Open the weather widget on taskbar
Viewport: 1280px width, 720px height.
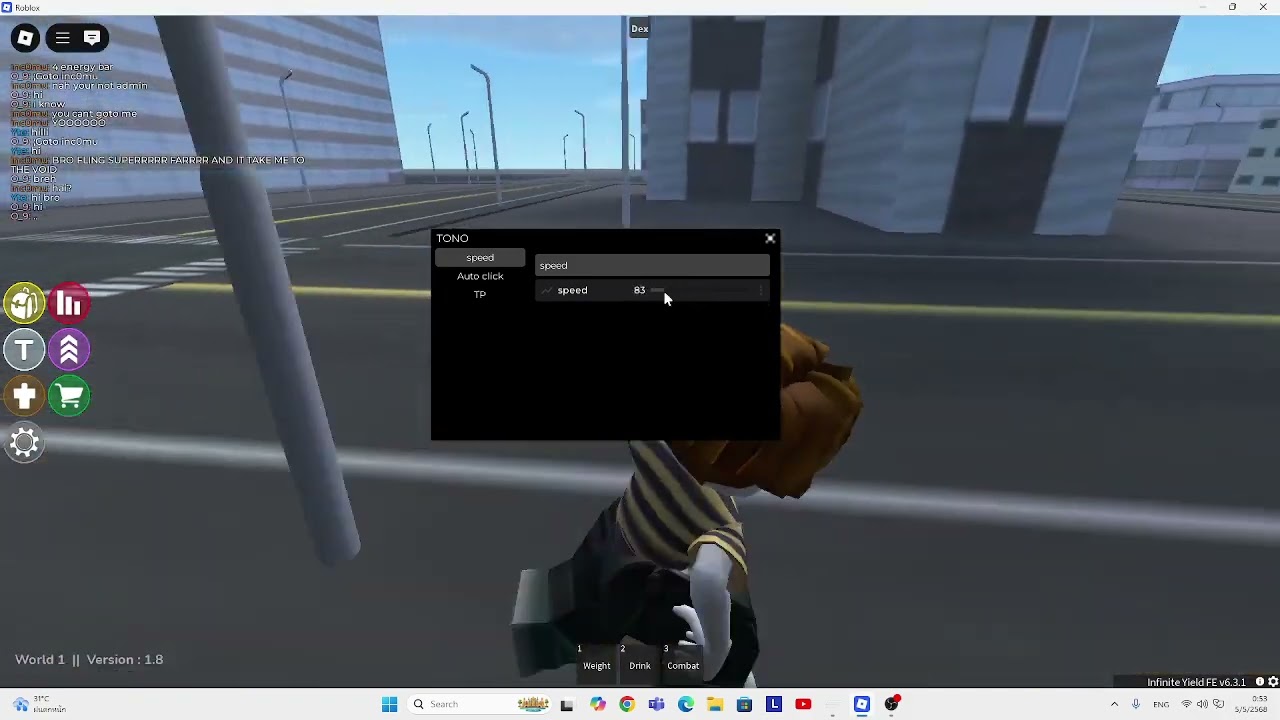38,704
